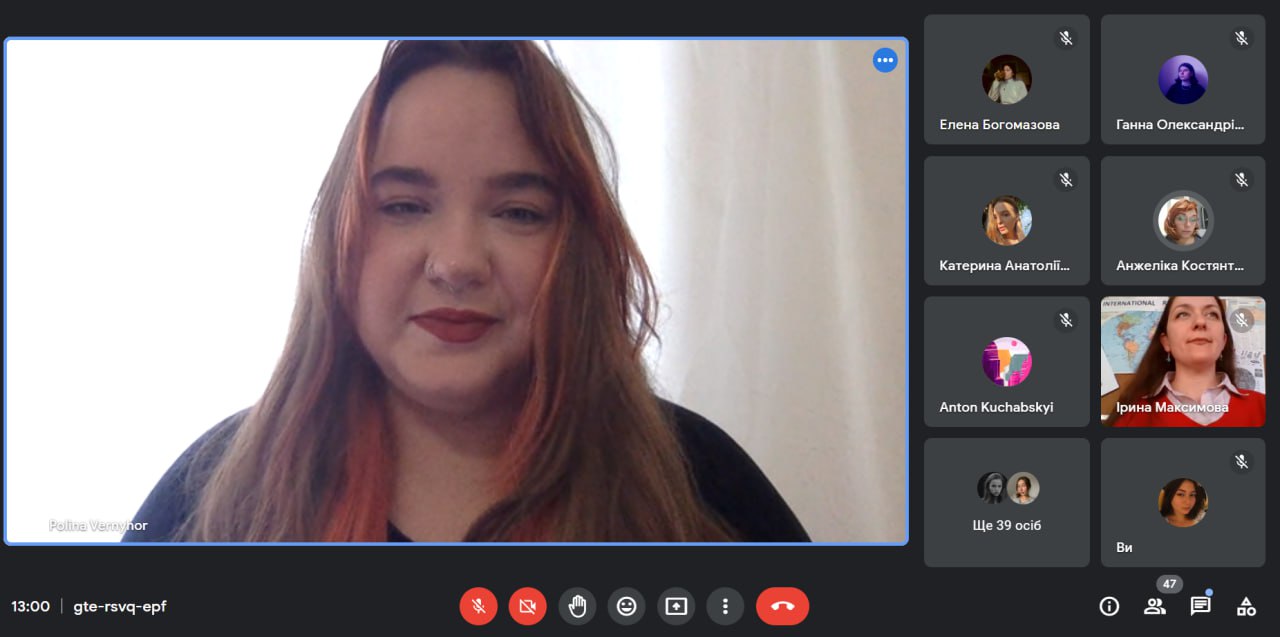Viewport: 1280px width, 637px height.
Task: Open the three-dot more options menu
Action: tap(725, 606)
